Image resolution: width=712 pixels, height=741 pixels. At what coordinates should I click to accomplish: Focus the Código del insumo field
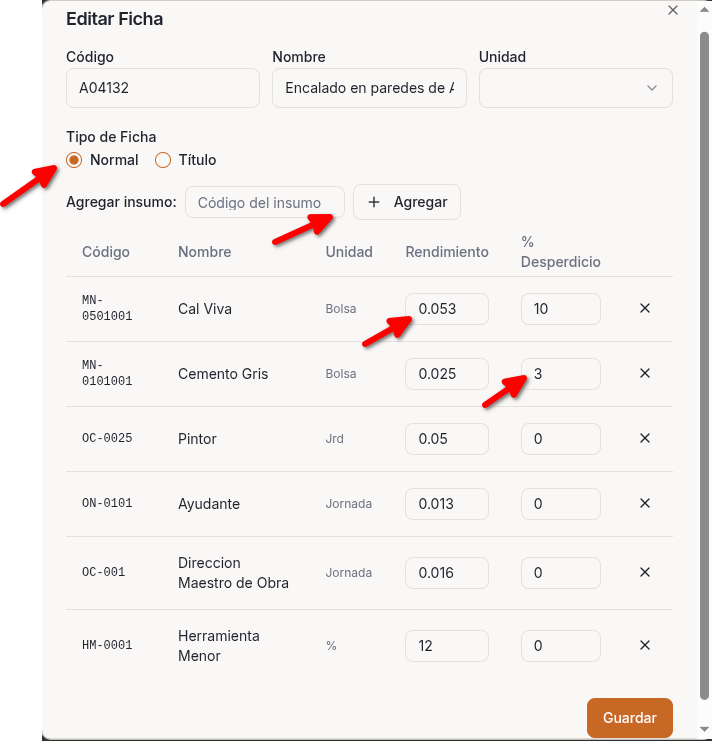tap(264, 202)
